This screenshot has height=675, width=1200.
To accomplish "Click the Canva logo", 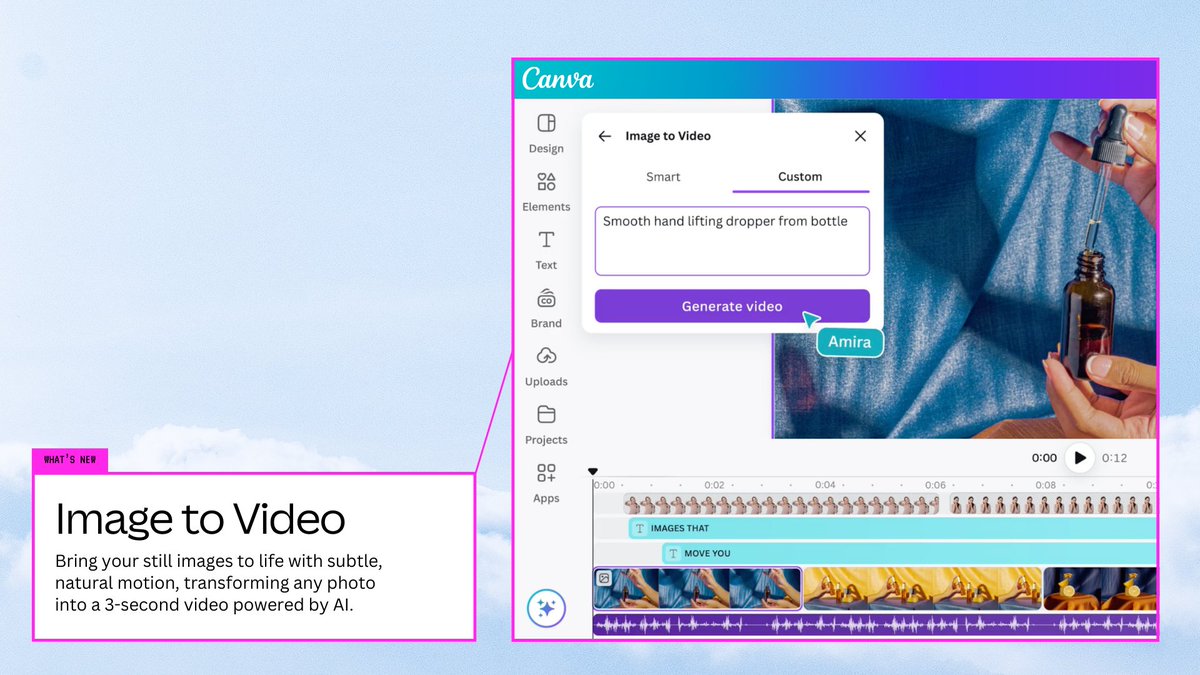I will point(557,78).
